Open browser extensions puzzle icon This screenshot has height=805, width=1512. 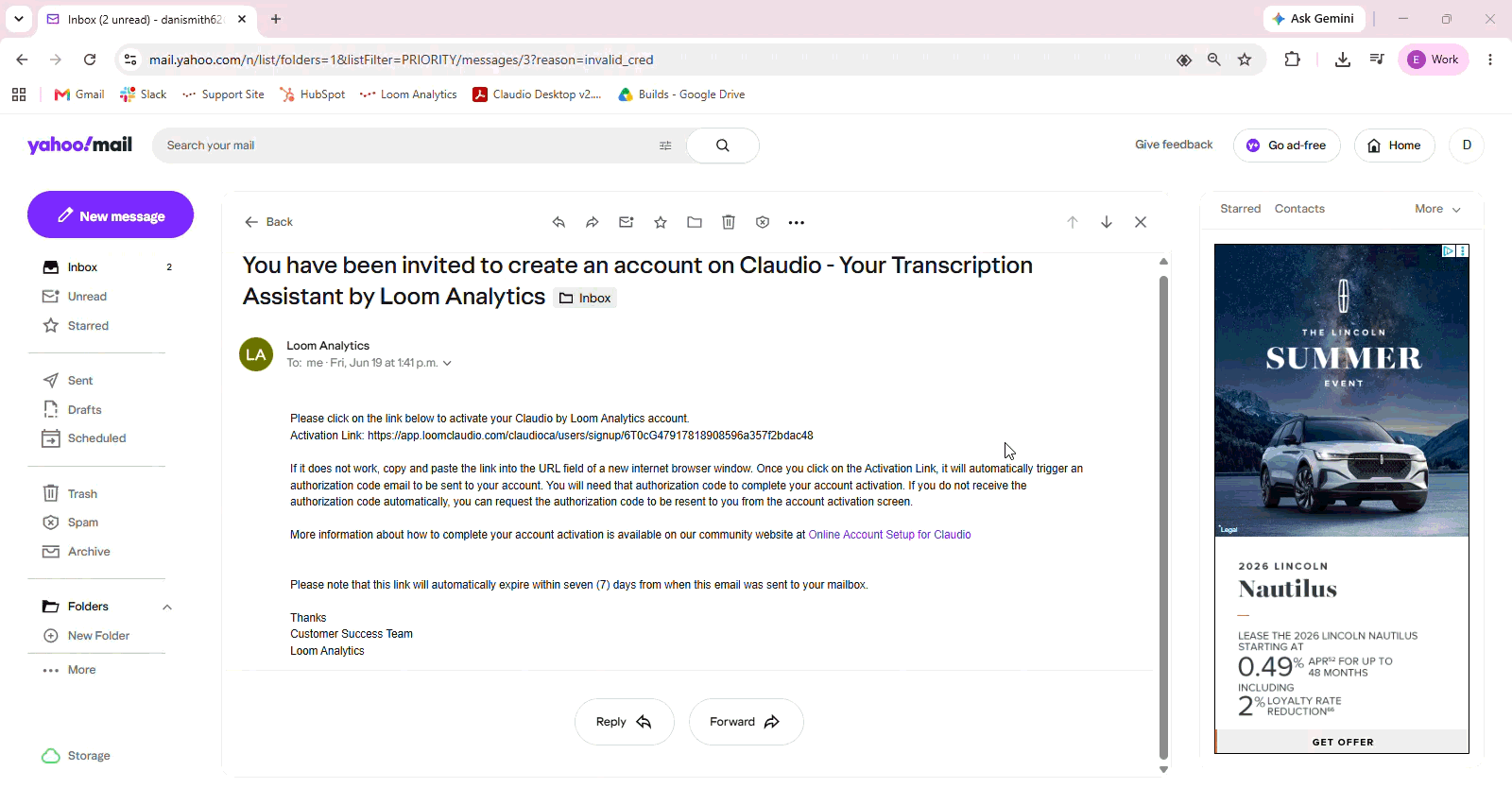(1293, 60)
